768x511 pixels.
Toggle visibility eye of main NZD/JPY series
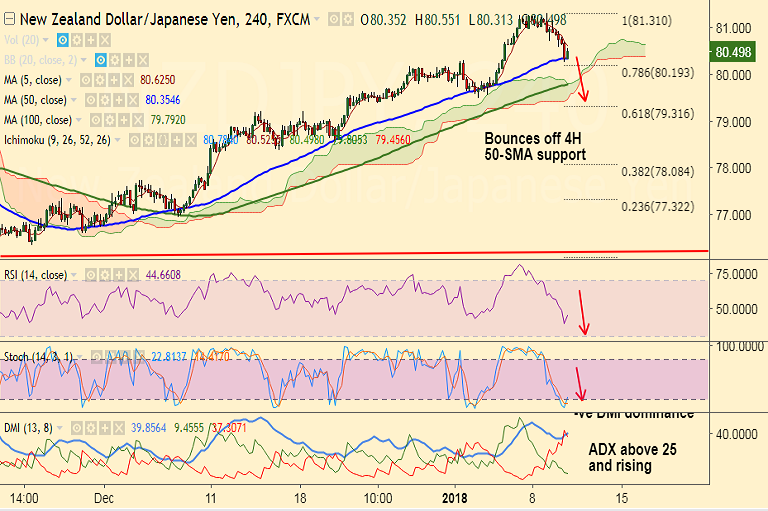(x=334, y=20)
